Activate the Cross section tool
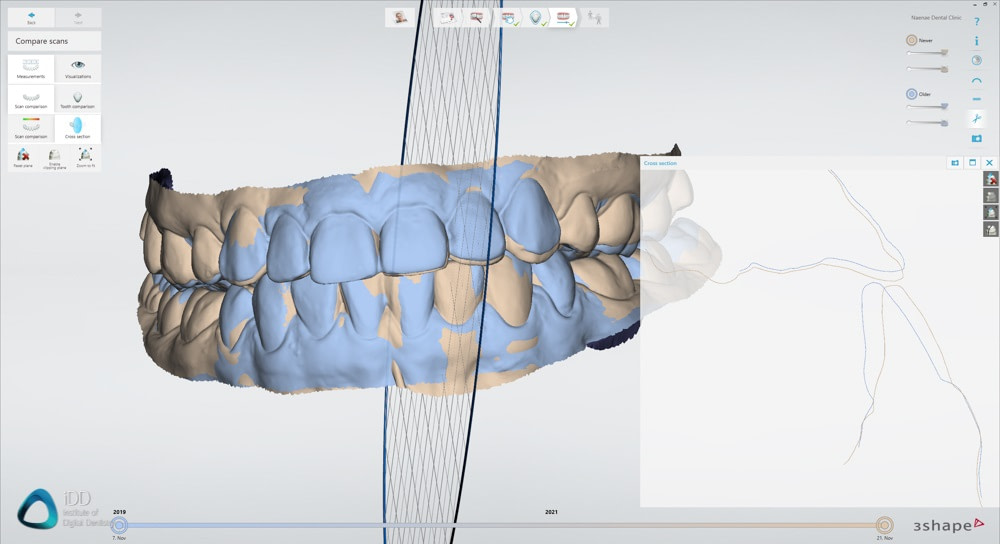 pyautogui.click(x=78, y=128)
